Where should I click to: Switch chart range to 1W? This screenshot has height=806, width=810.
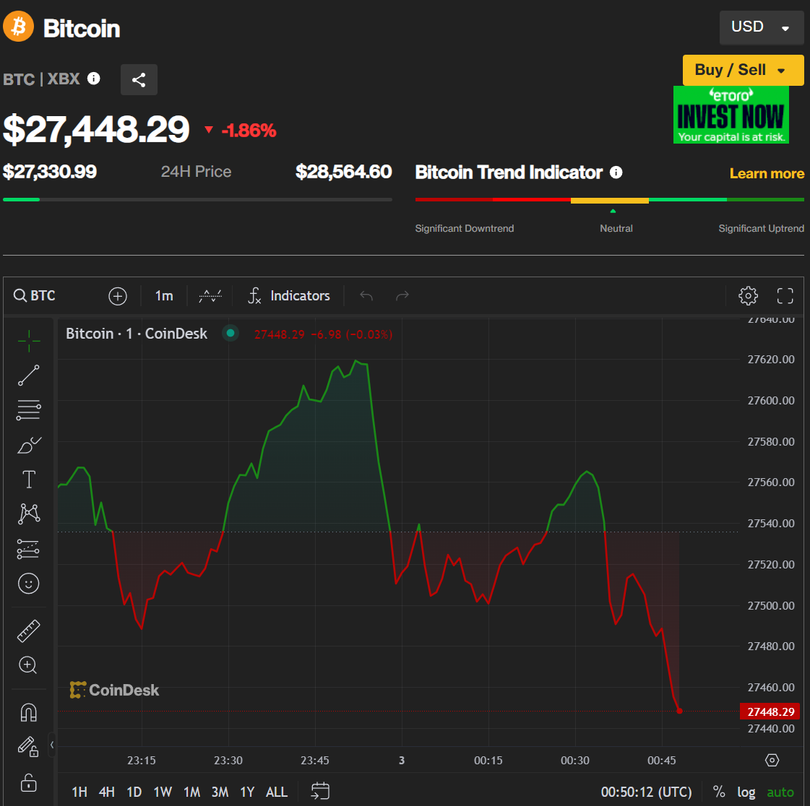tap(162, 792)
